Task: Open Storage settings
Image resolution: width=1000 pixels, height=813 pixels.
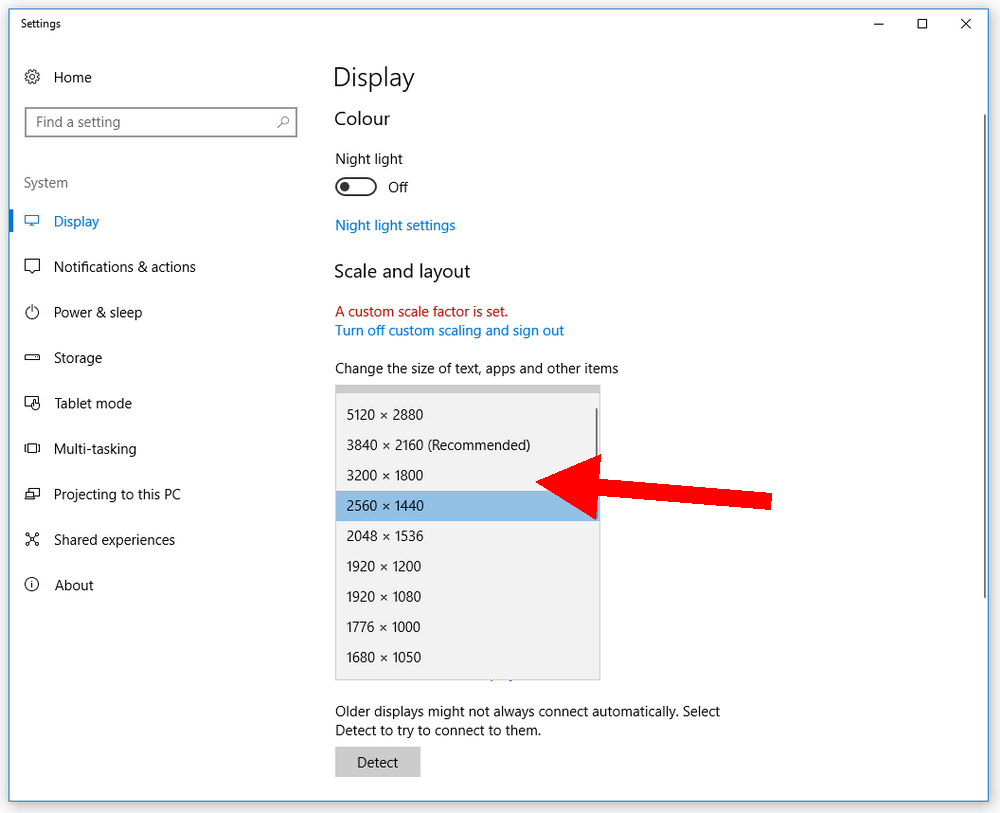Action: click(78, 358)
